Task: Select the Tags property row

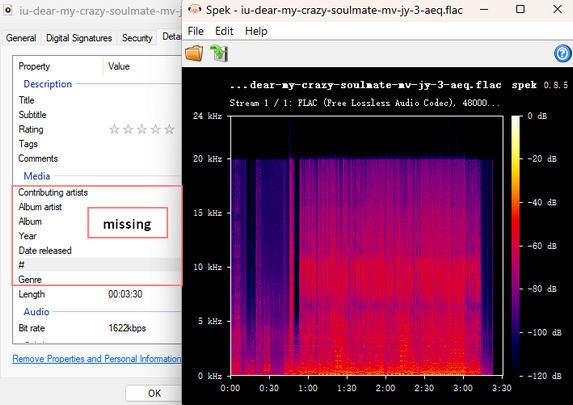Action: coord(97,144)
